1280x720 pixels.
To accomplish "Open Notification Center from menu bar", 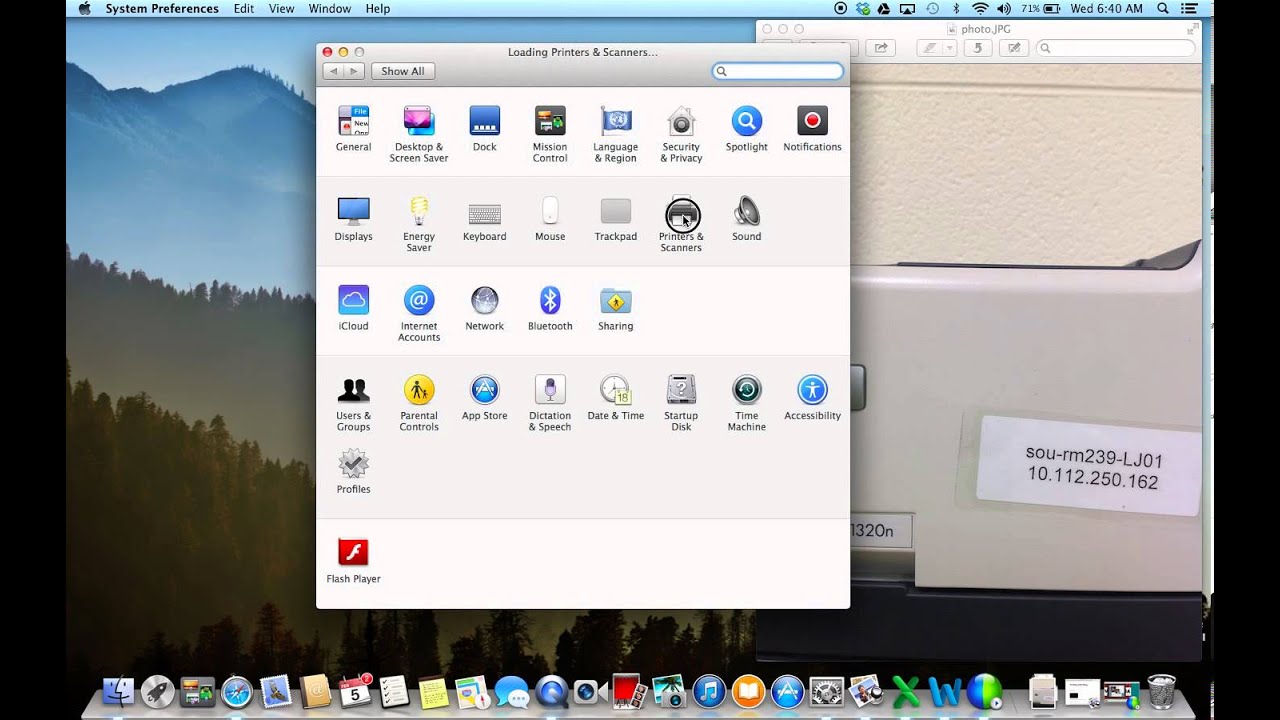I will (1190, 9).
